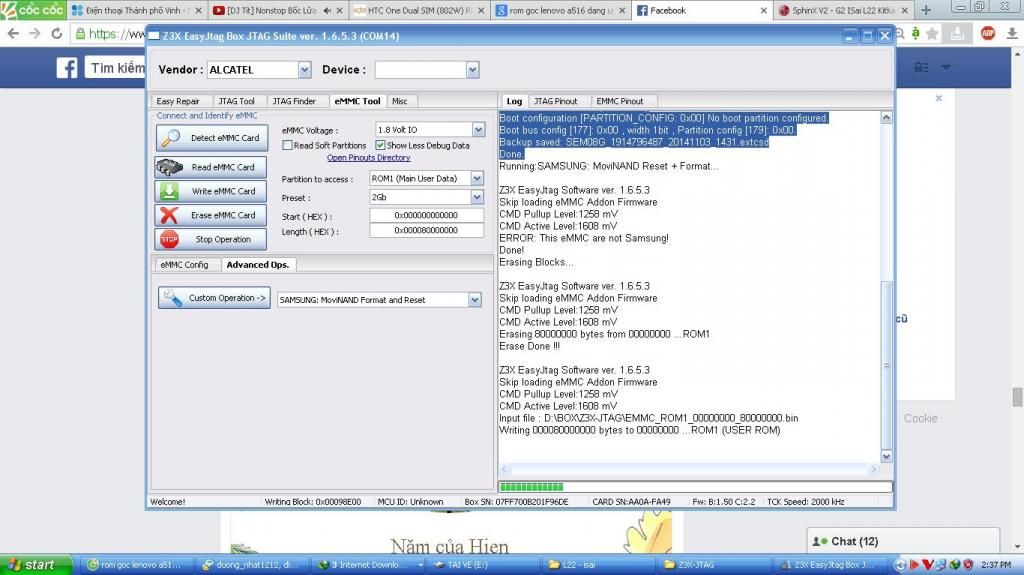Select the eMMC Tool tab

[x=357, y=101]
